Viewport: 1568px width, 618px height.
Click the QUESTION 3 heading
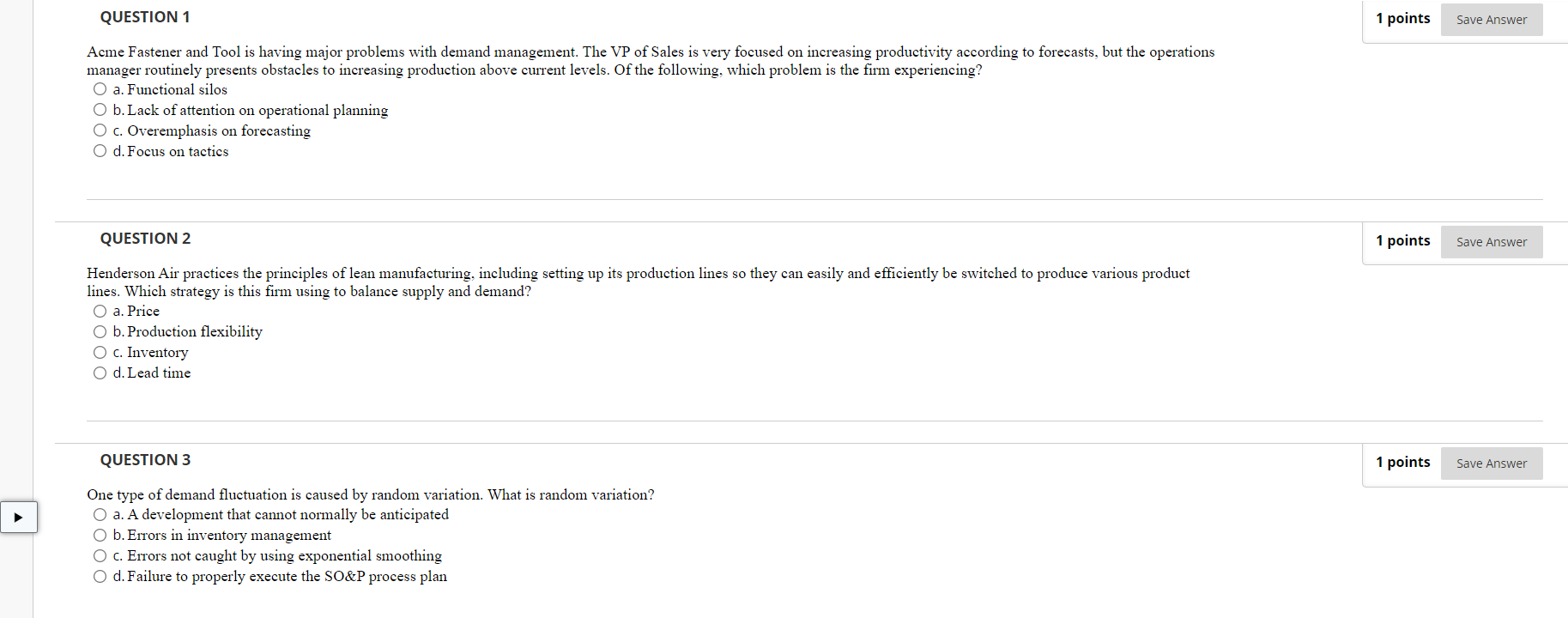pyautogui.click(x=144, y=459)
